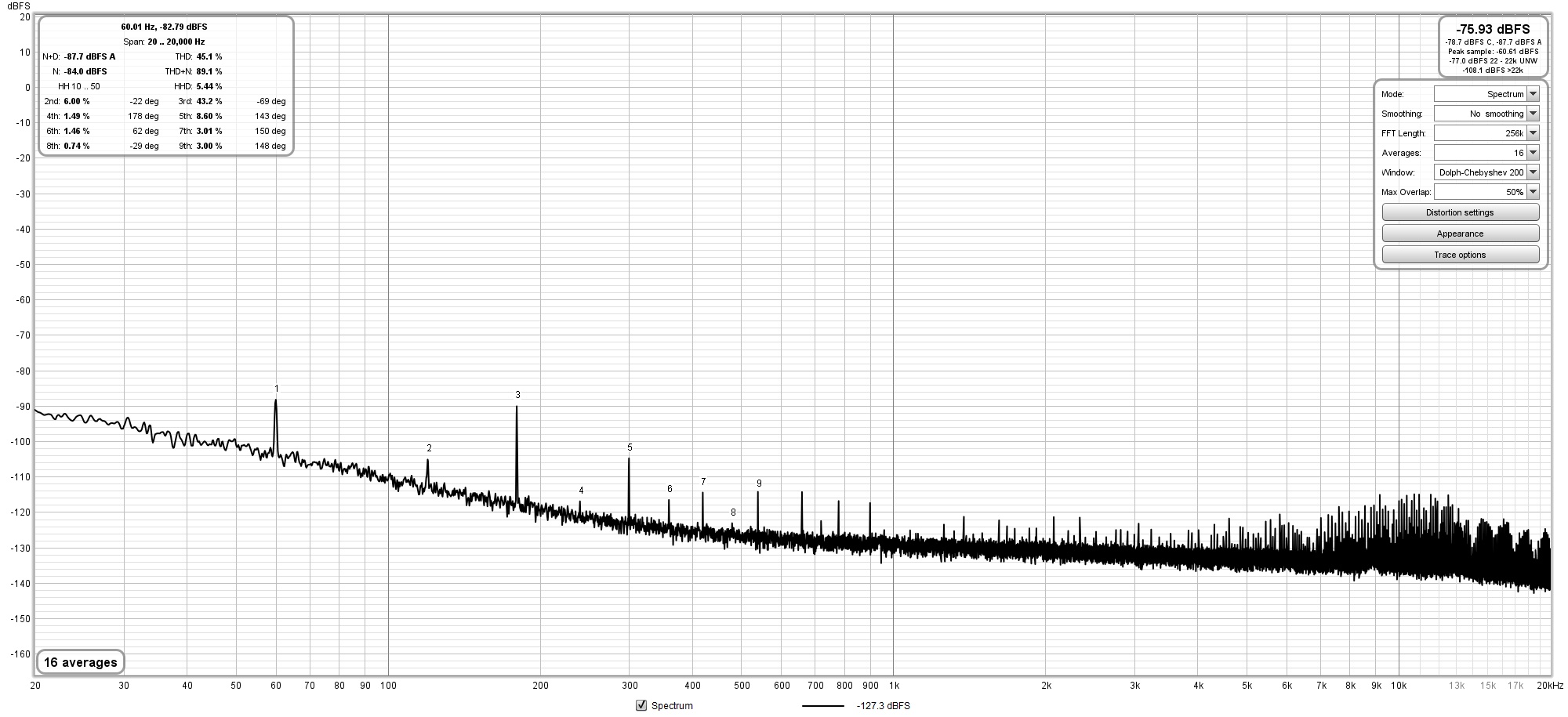Click the harmonic marker 9 on the graph
The width and height of the screenshot is (1568, 717).
point(759,483)
